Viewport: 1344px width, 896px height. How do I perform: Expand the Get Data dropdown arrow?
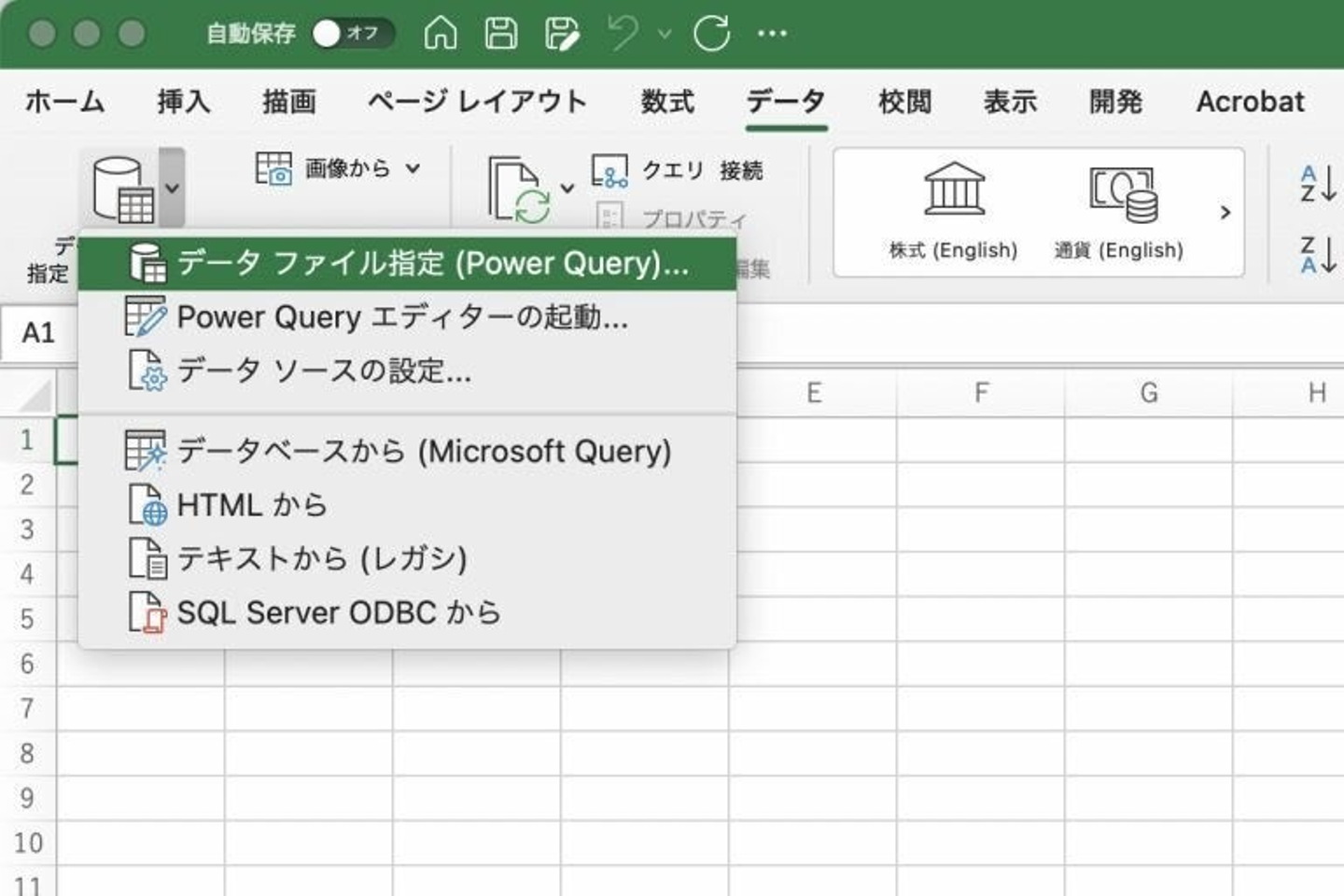click(172, 188)
